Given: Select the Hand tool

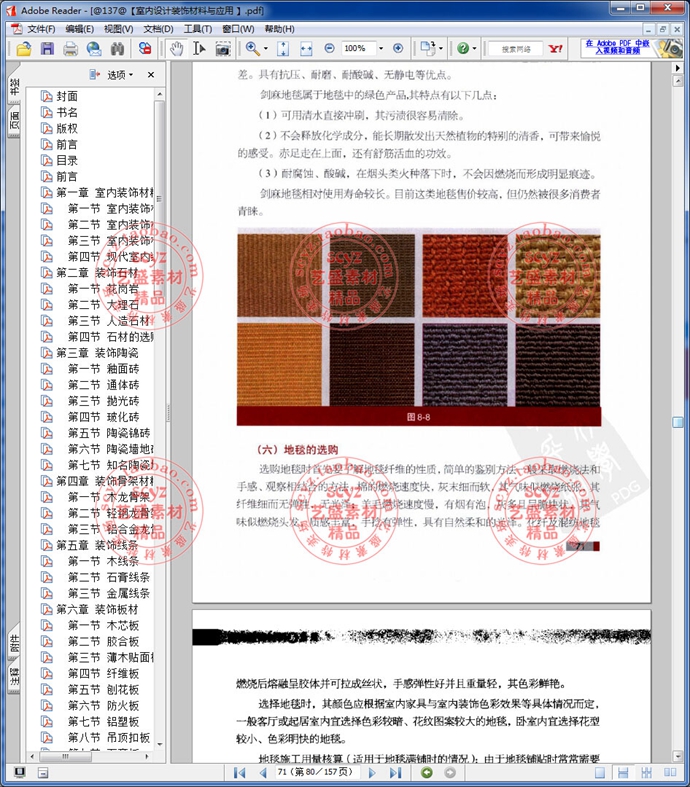Looking at the screenshot, I should pyautogui.click(x=176, y=49).
